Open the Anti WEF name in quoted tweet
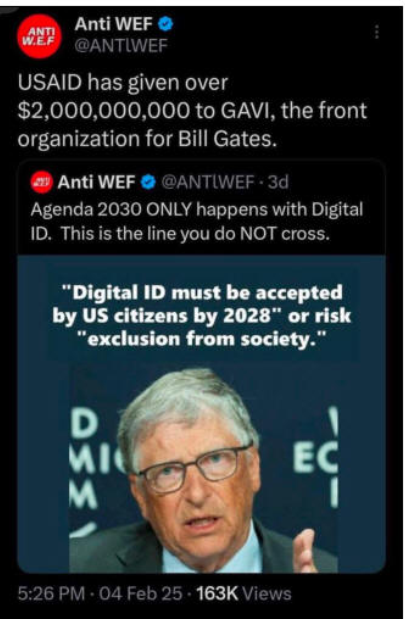This screenshot has height=619, width=405. tap(96, 182)
